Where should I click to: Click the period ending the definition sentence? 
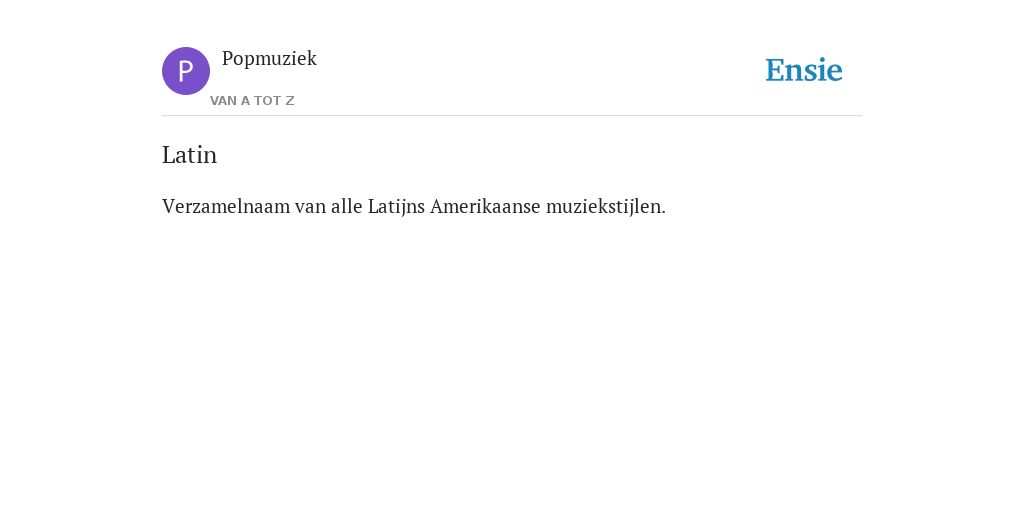coord(664,213)
